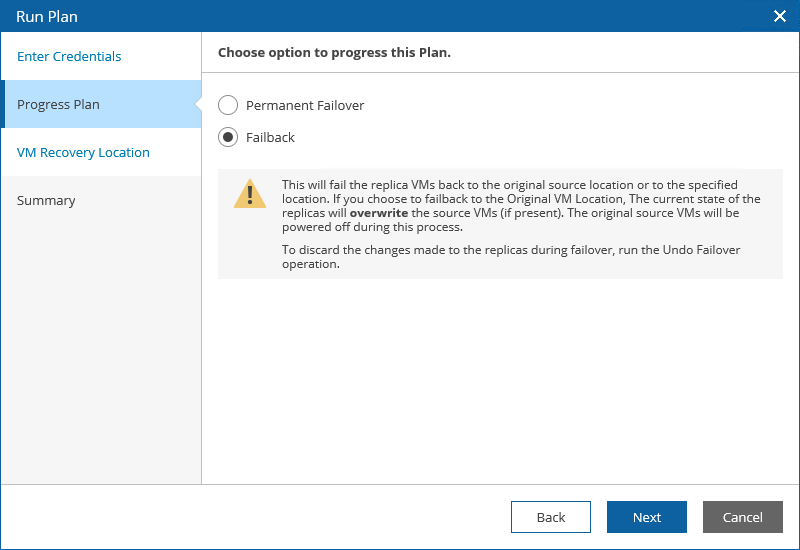Click the Failback option label text
Image resolution: width=800 pixels, height=550 pixels.
(270, 137)
